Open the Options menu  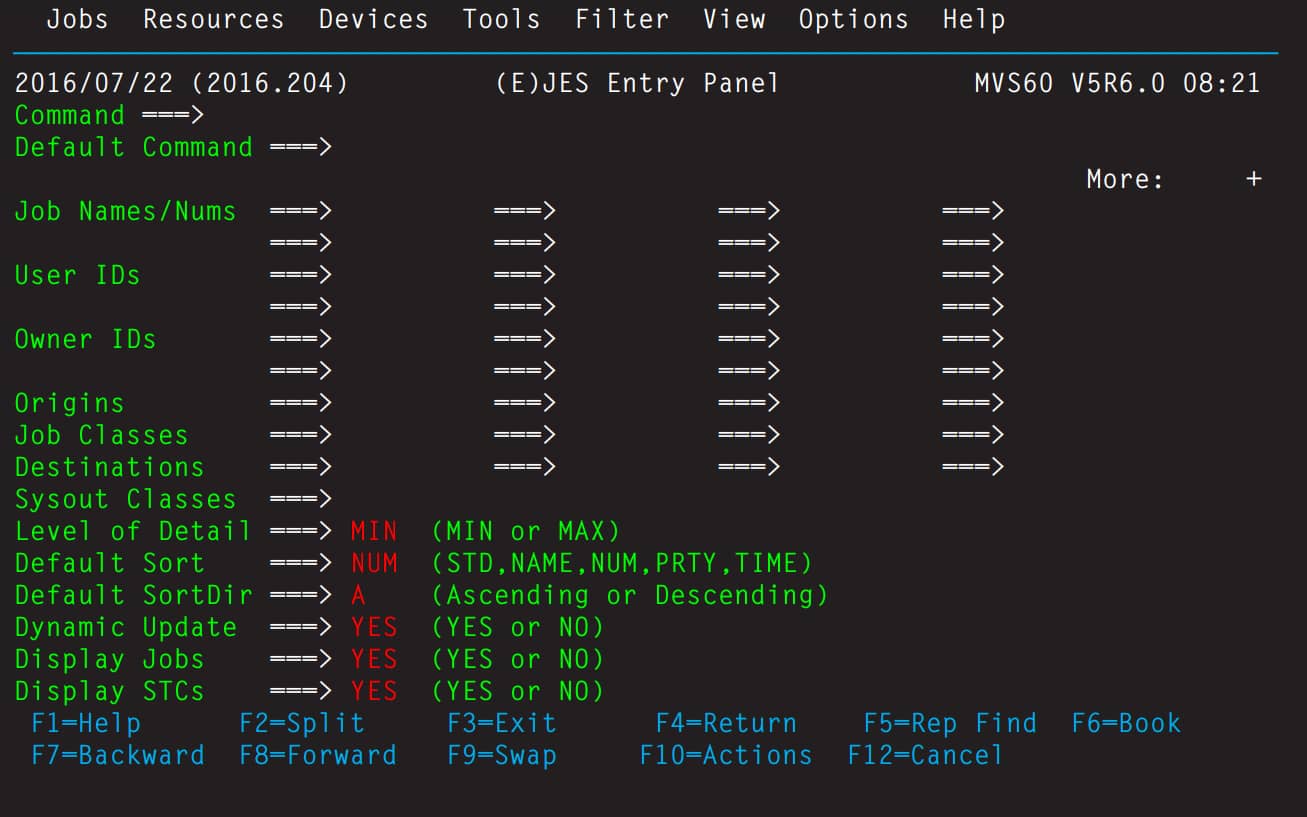(x=853, y=19)
